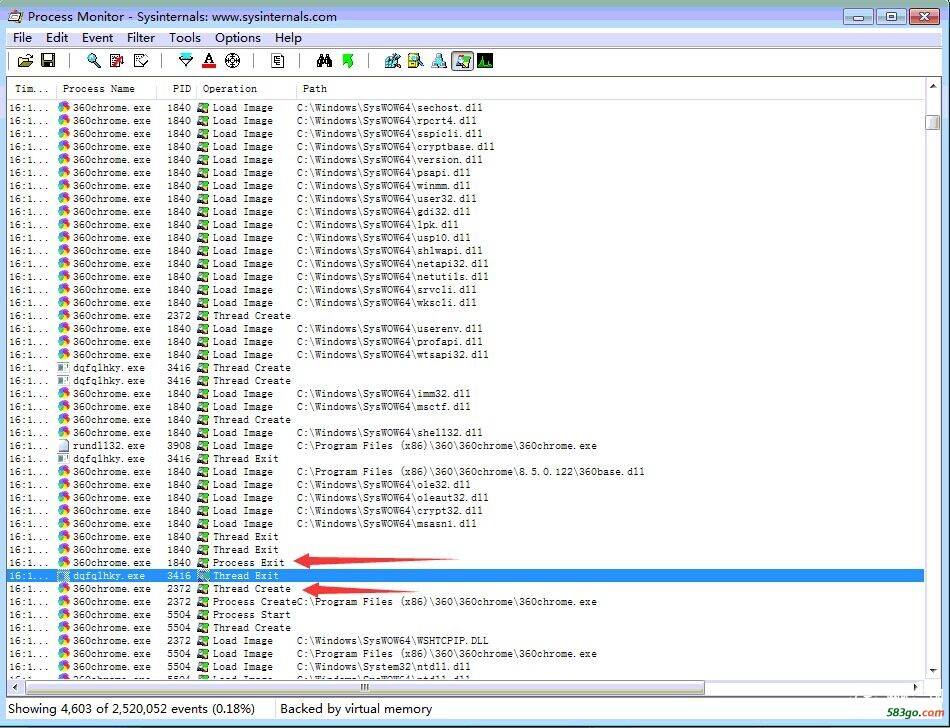Select the row loading System32\ntdll.dll
950x728 pixels.
[x=465, y=667]
